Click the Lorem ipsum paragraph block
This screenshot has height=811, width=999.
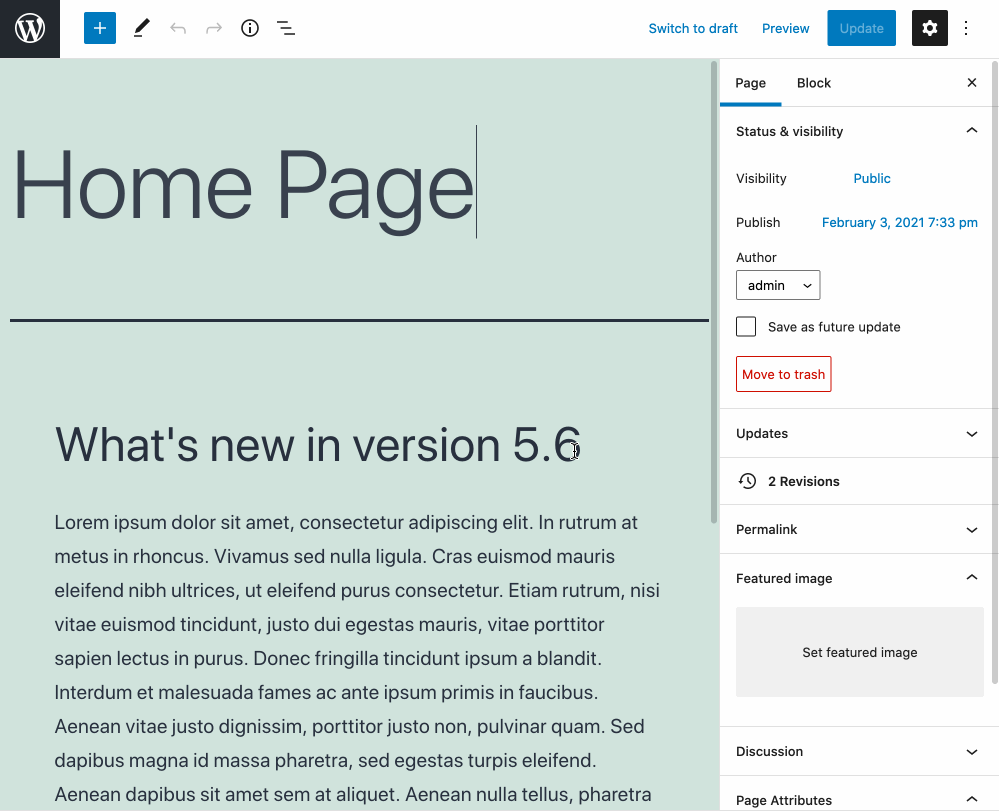[x=359, y=658]
